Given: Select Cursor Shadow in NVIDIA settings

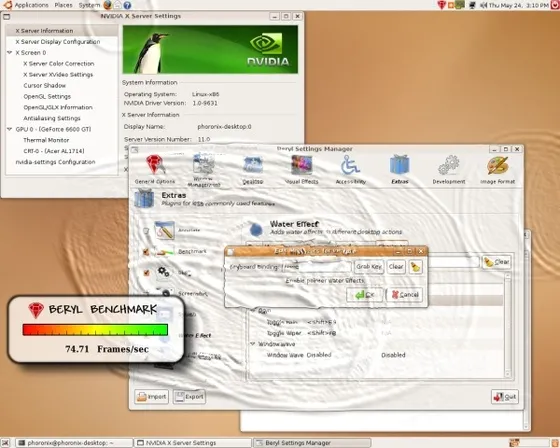Looking at the screenshot, I should (44, 85).
